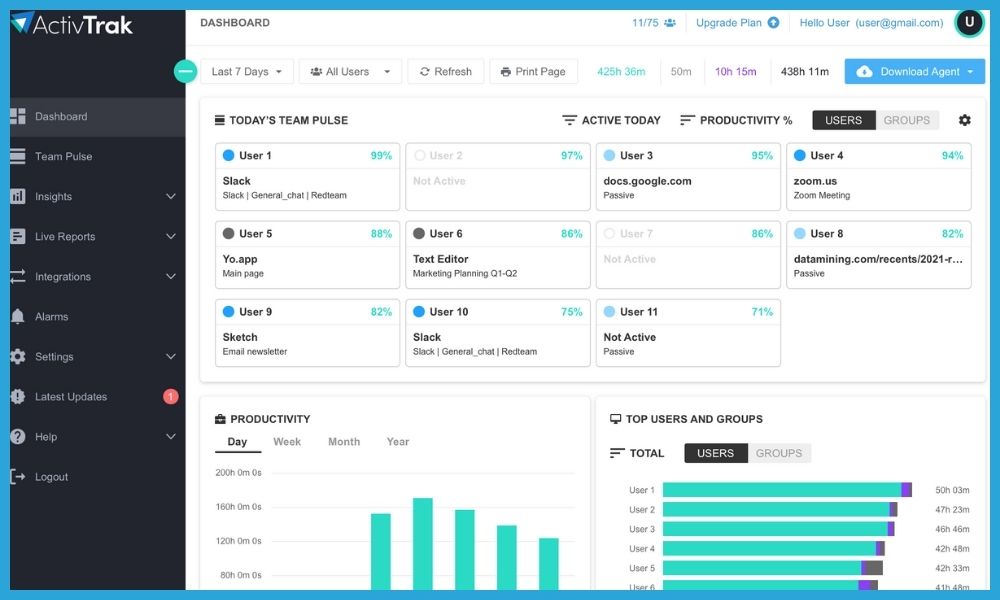Click the 11/75 users count icon
Image resolution: width=1000 pixels, height=600 pixels.
tap(670, 23)
